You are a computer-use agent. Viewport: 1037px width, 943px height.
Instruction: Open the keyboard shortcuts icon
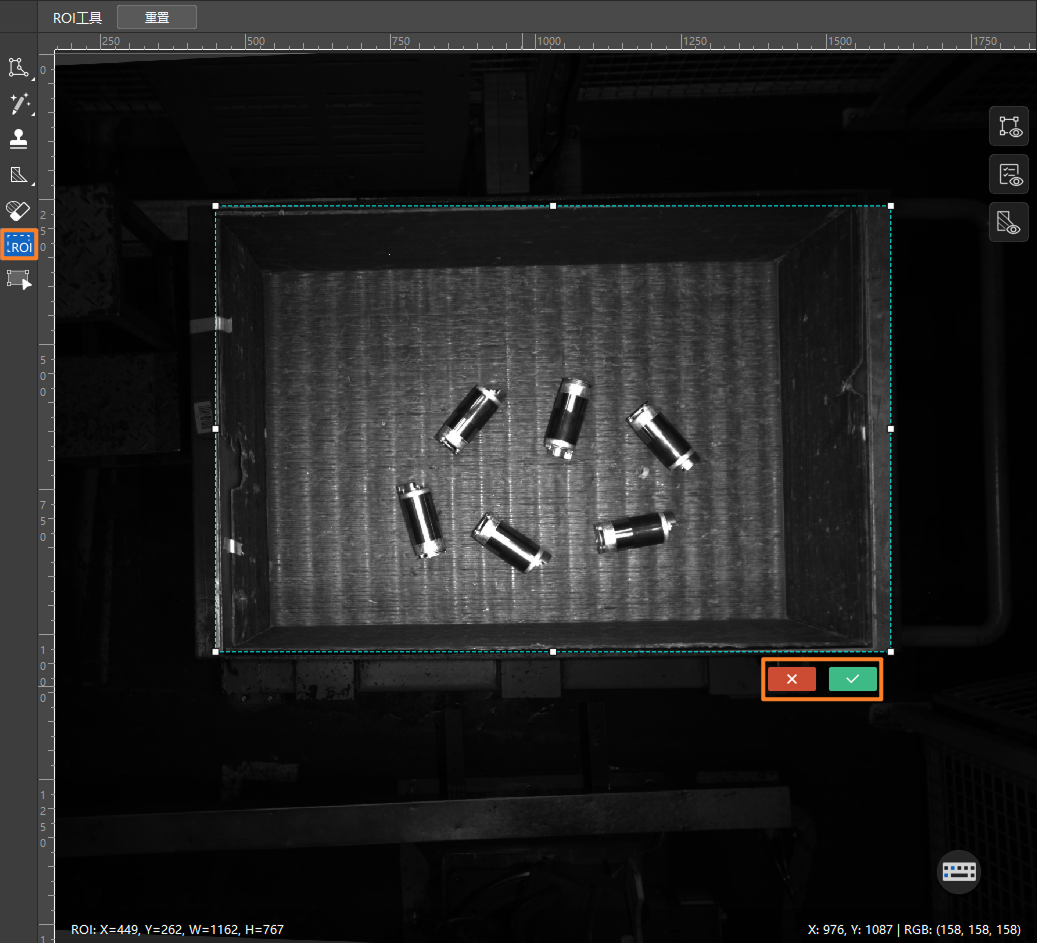pyautogui.click(x=959, y=872)
